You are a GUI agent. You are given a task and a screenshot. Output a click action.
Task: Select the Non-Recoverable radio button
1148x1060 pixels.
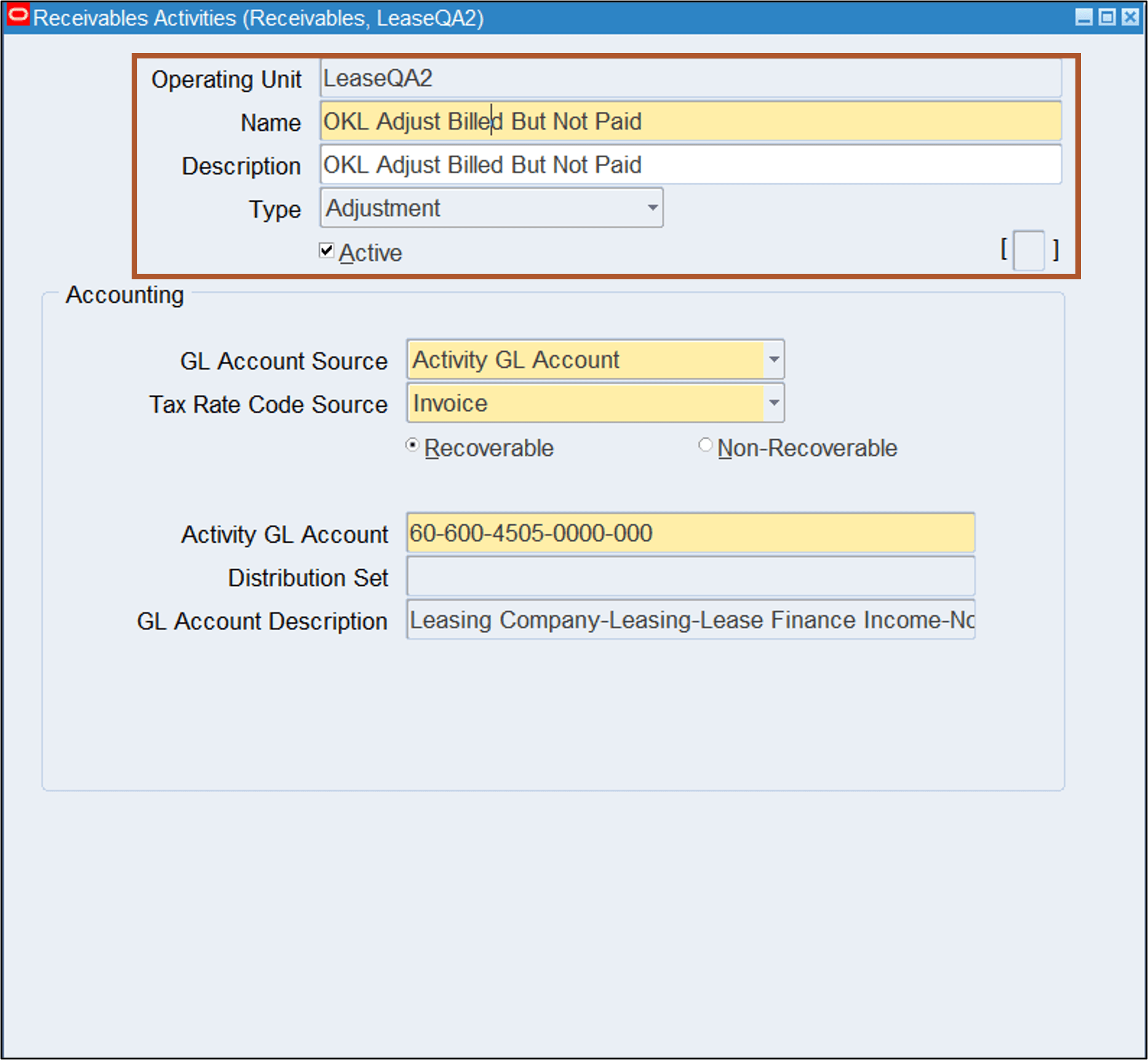[706, 445]
